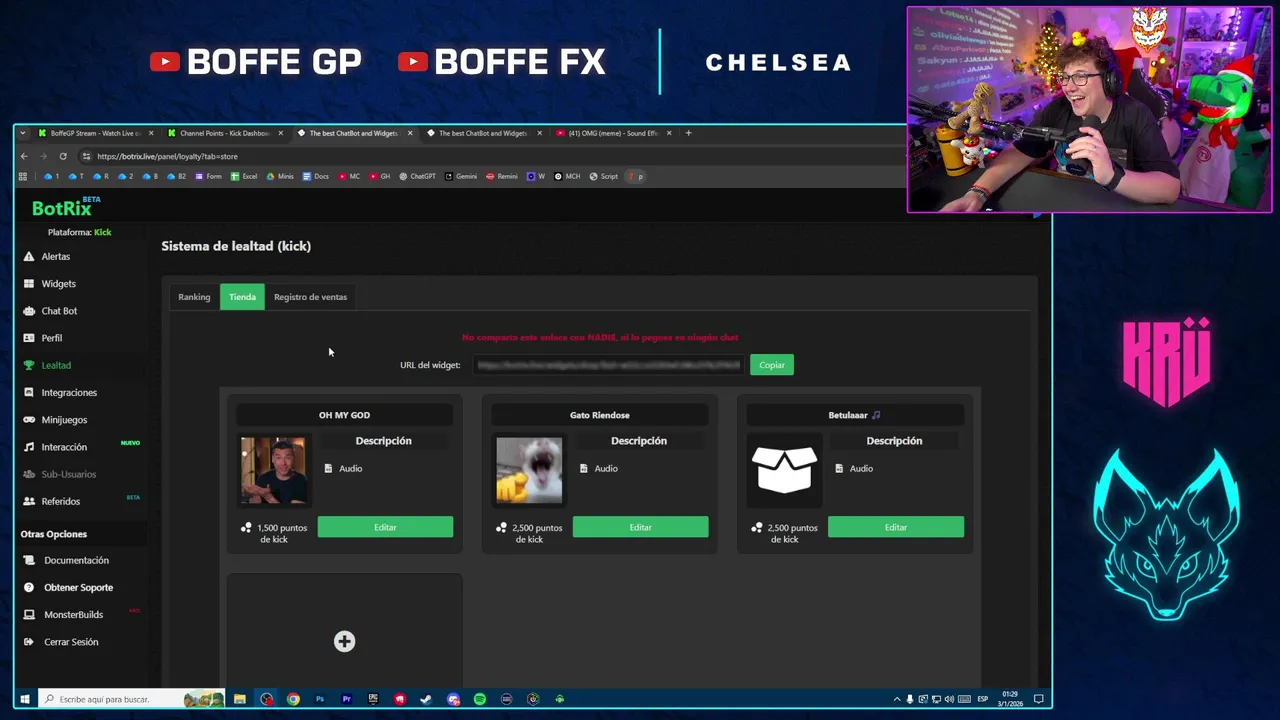This screenshot has height=720, width=1280.
Task: Open the site info icon in address bar
Action: tap(86, 156)
